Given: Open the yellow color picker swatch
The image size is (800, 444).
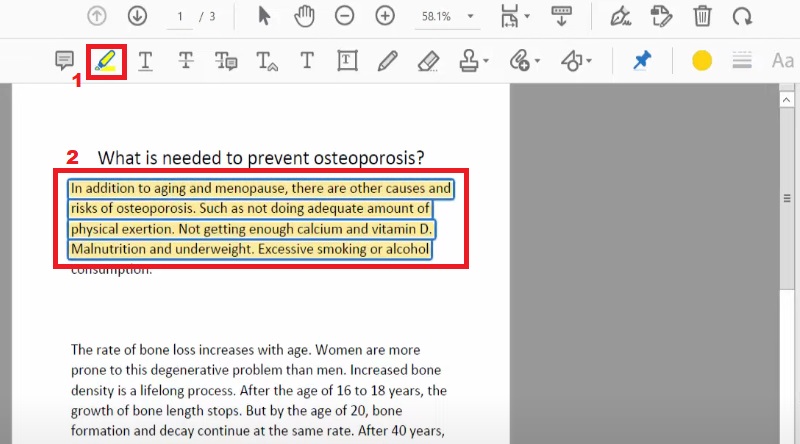Looking at the screenshot, I should (x=702, y=61).
